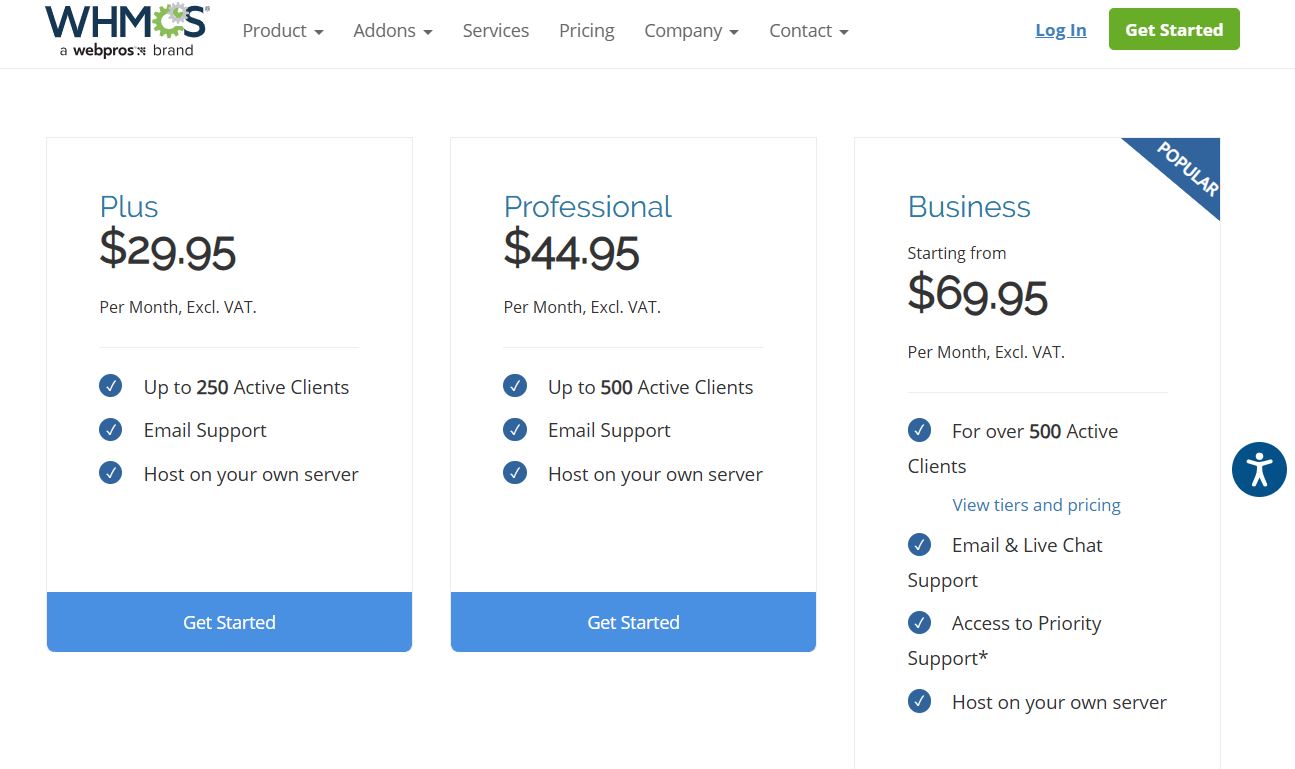Click the WHMCS logo in header
1295x769 pixels.
point(127,30)
